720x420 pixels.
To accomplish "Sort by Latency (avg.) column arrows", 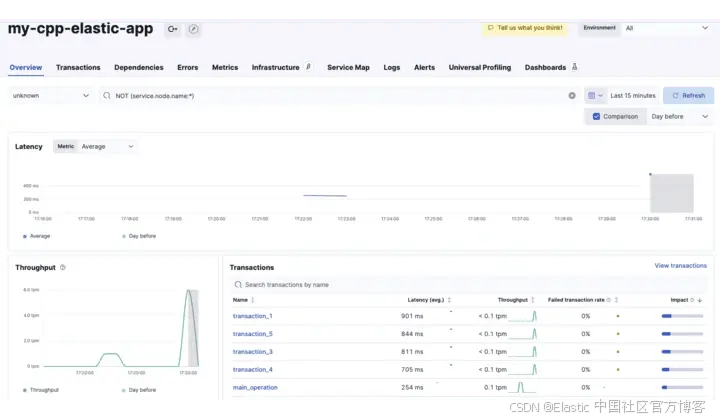I will [x=449, y=300].
